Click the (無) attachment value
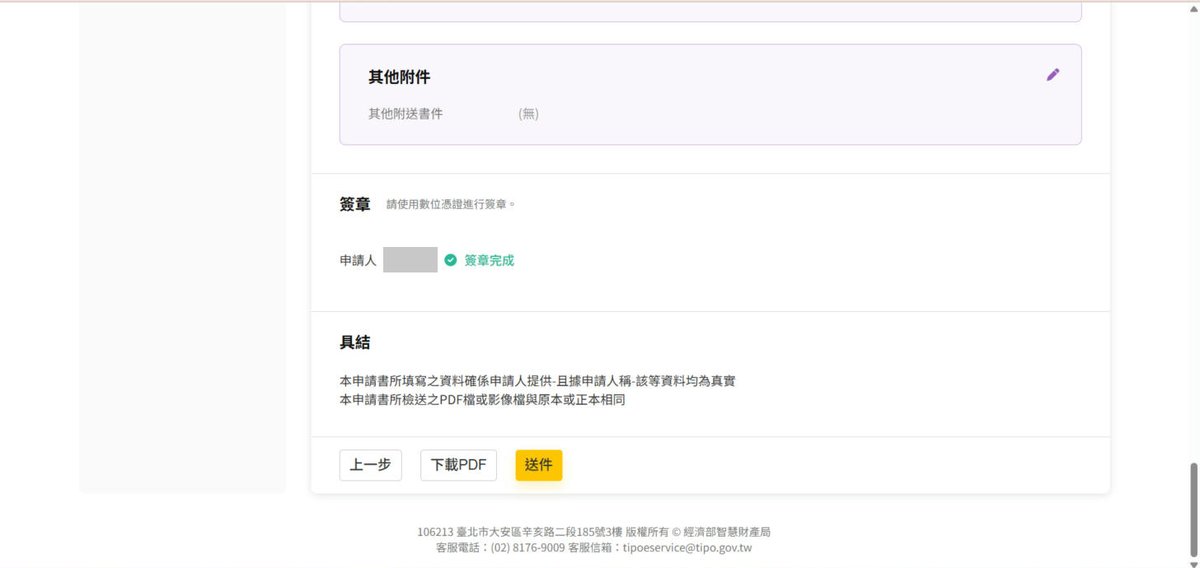The width and height of the screenshot is (1200, 568). (529, 114)
